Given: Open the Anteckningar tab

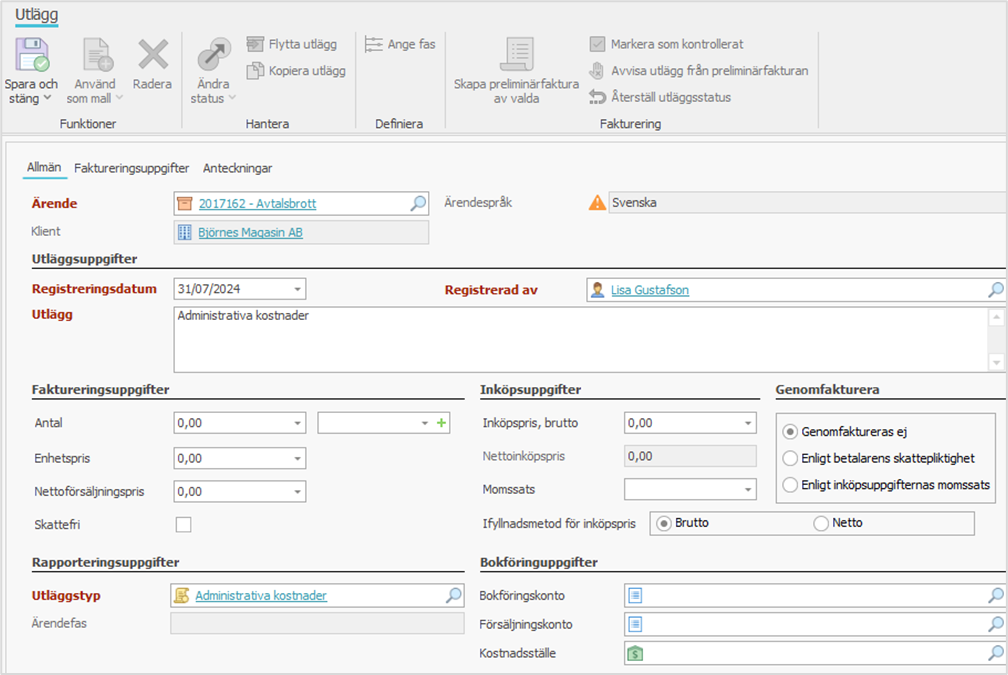Looking at the screenshot, I should (237, 168).
